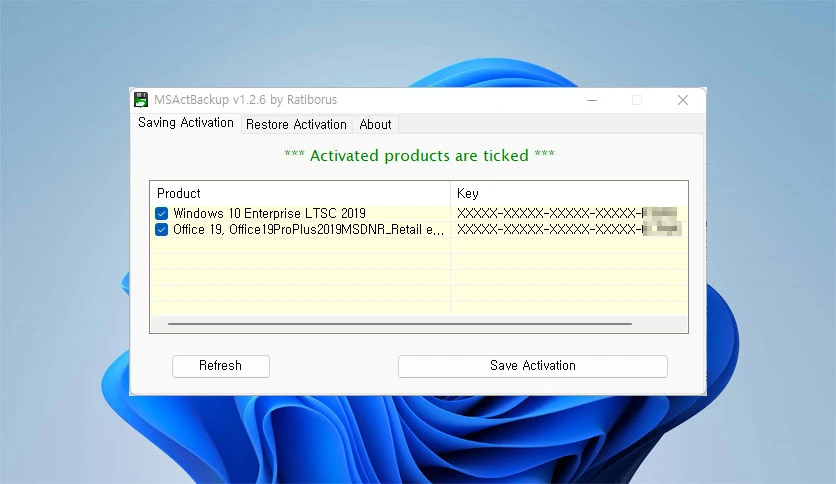Image resolution: width=836 pixels, height=484 pixels.
Task: Open the About tab
Action: pos(375,125)
